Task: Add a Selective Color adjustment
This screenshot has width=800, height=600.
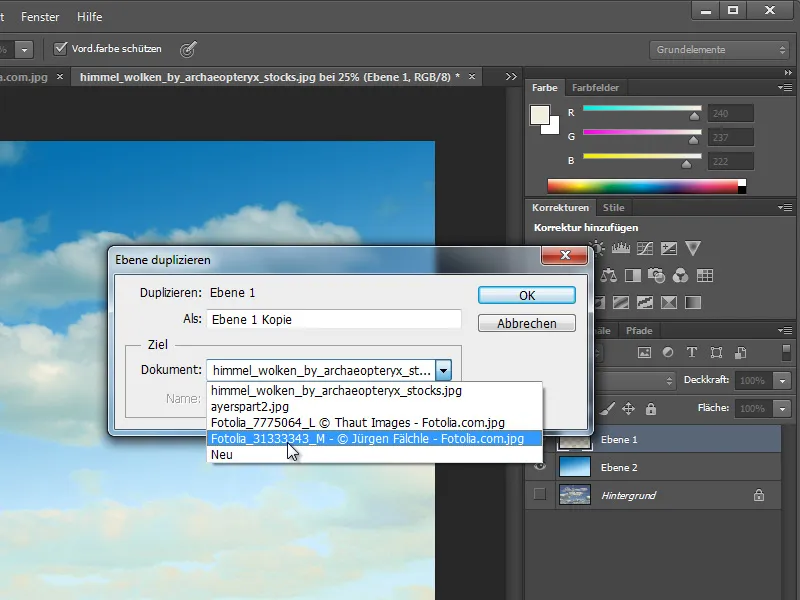Action: tap(669, 303)
